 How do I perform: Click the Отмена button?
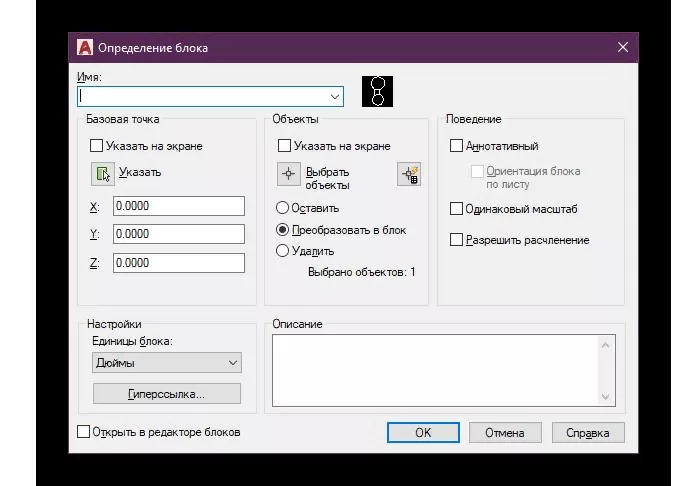[x=505, y=432]
